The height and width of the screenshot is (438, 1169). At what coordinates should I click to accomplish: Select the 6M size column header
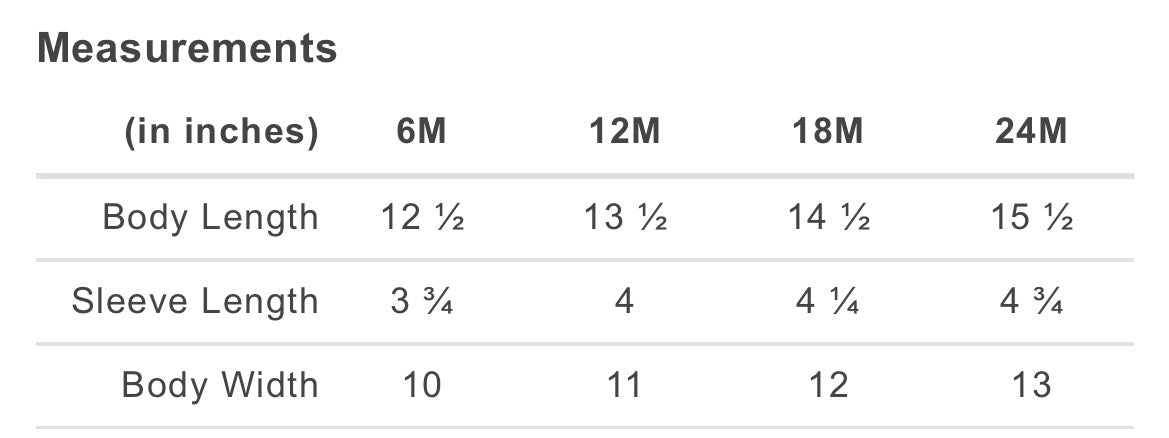click(x=421, y=132)
